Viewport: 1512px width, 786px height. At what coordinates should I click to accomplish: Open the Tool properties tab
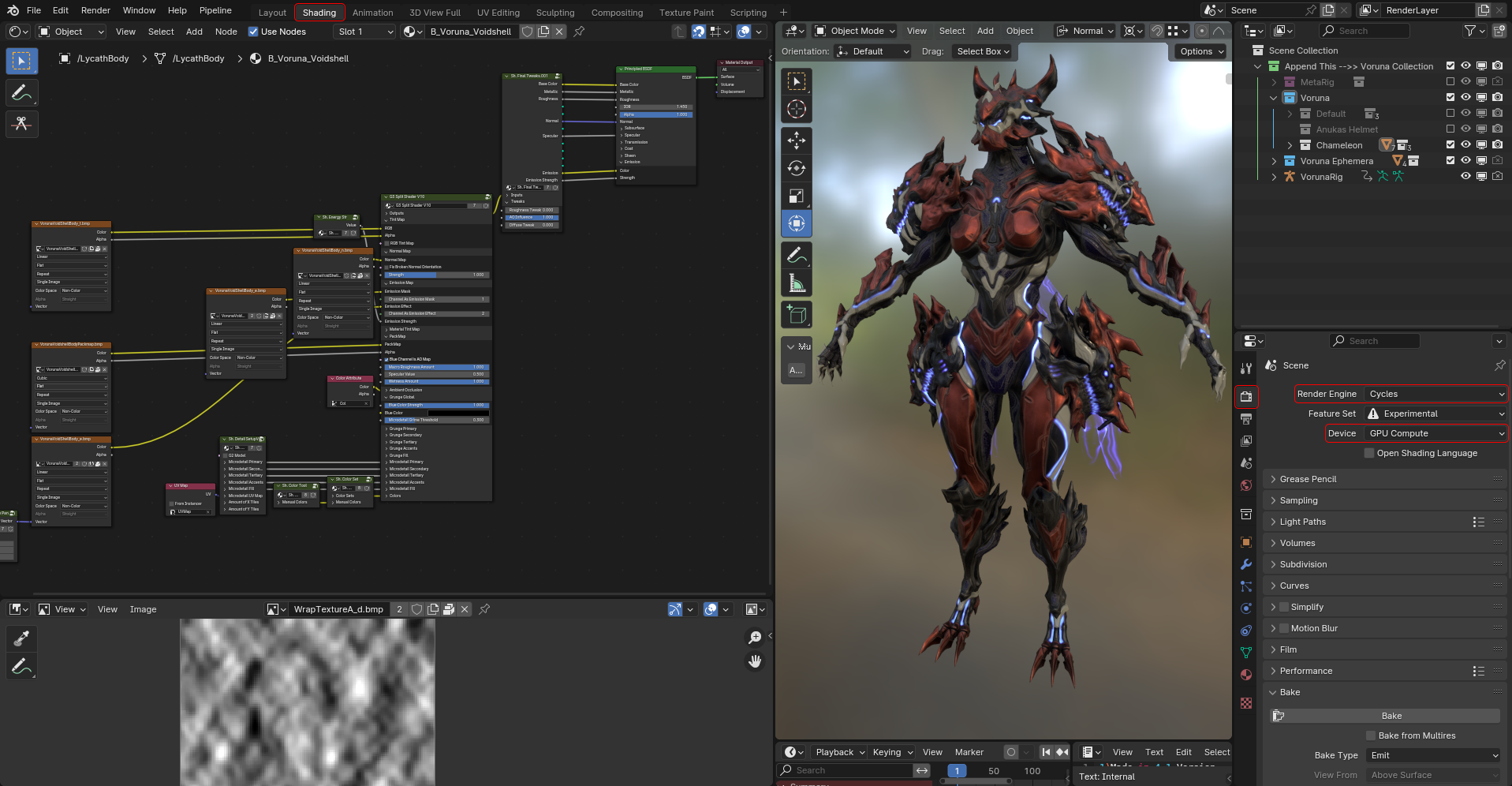[x=1246, y=369]
